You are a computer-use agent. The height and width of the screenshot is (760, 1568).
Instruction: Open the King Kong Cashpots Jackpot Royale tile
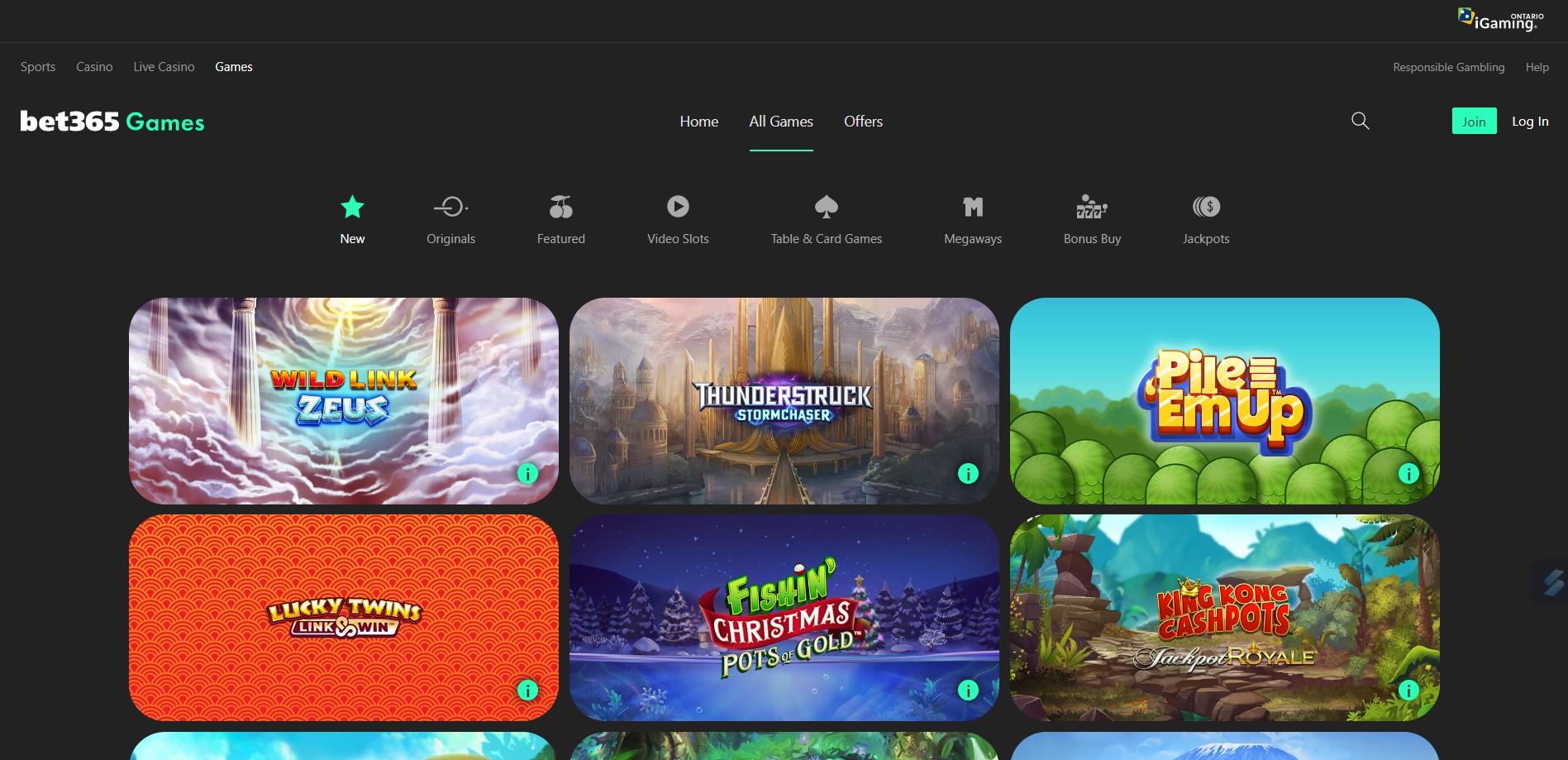point(1225,618)
